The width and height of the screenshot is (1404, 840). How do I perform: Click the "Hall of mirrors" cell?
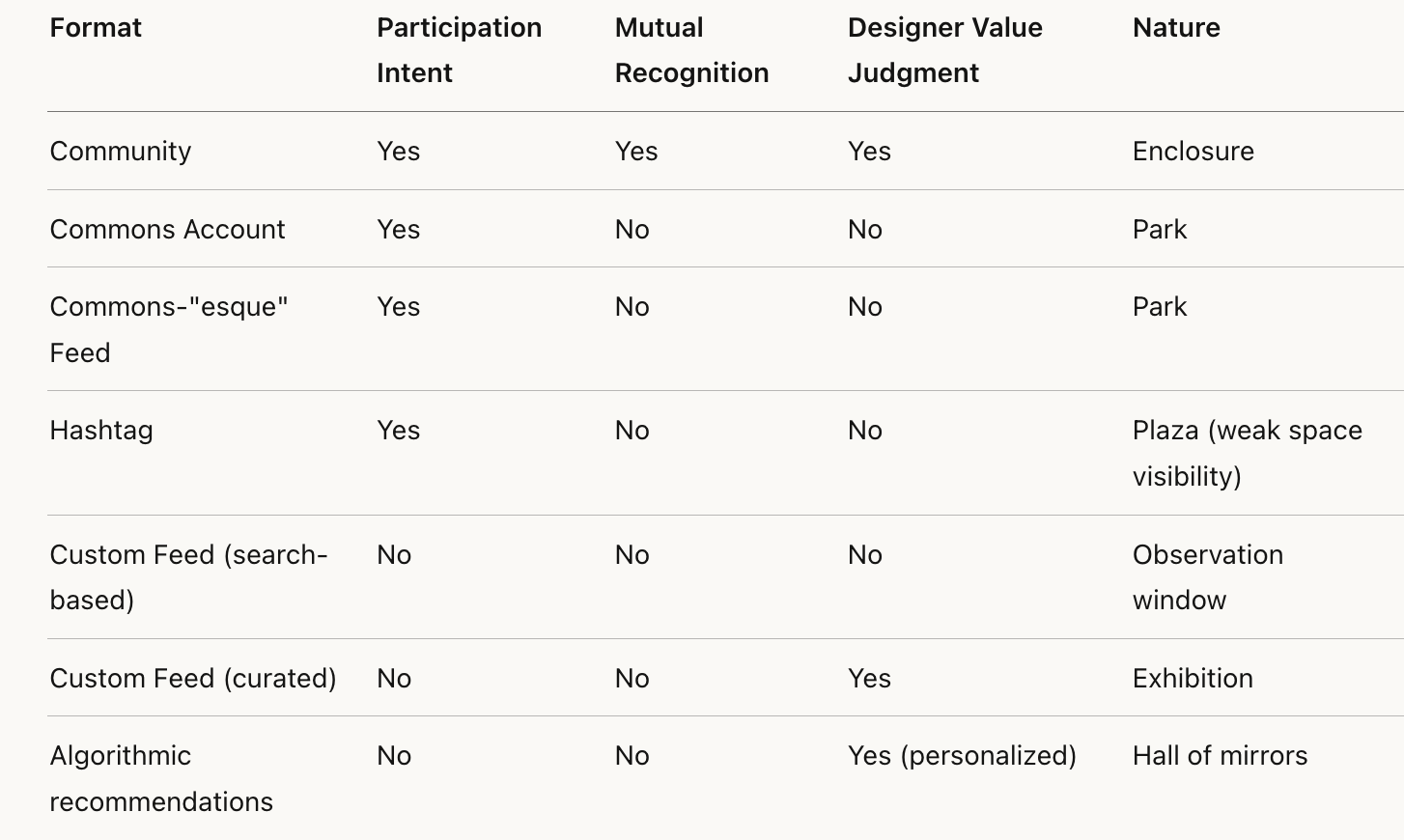click(x=1220, y=756)
